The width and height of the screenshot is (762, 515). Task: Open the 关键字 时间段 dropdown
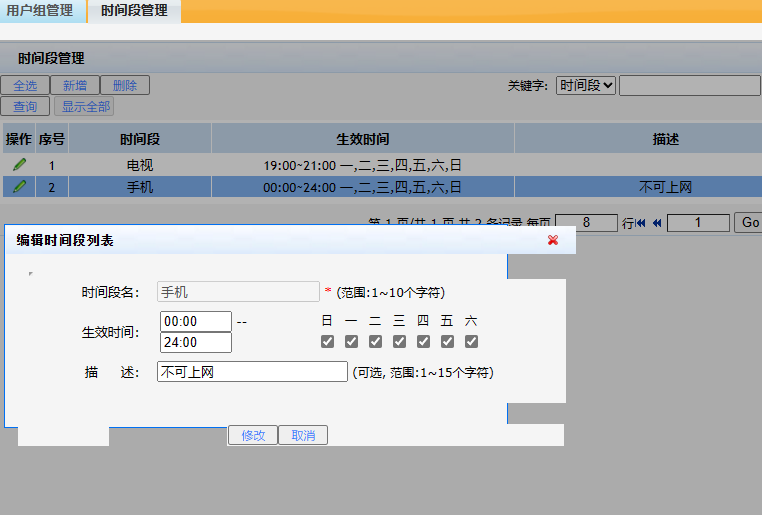(x=586, y=86)
